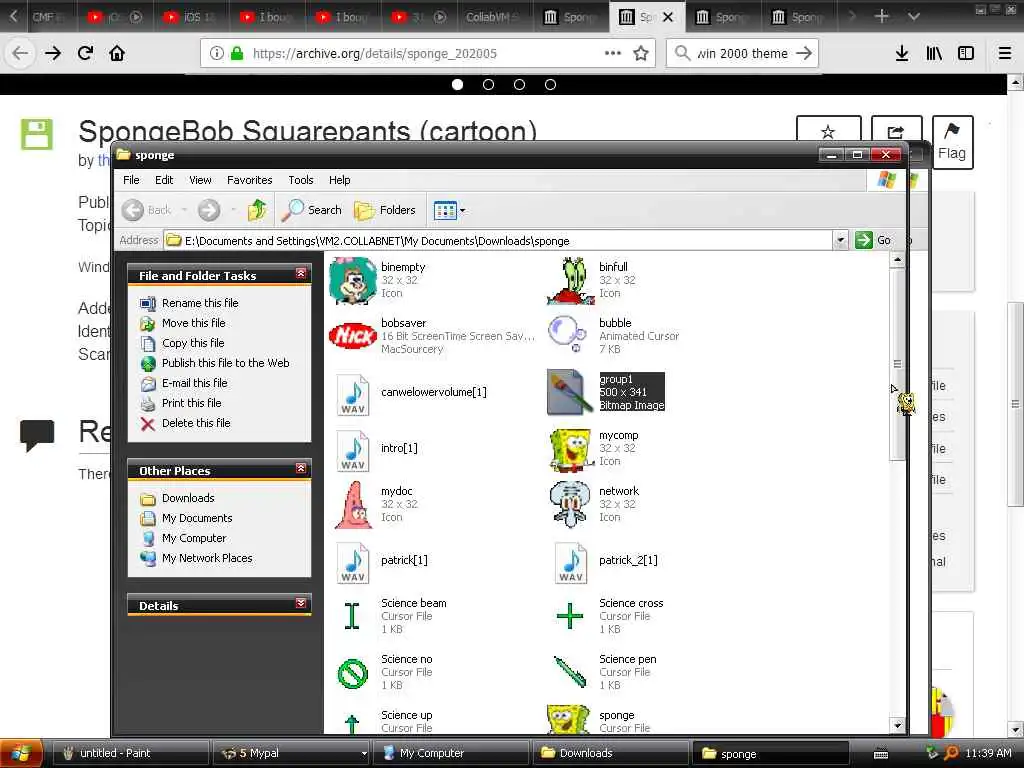Select the Science cross cursor file
1024x768 pixels.
click(609, 616)
